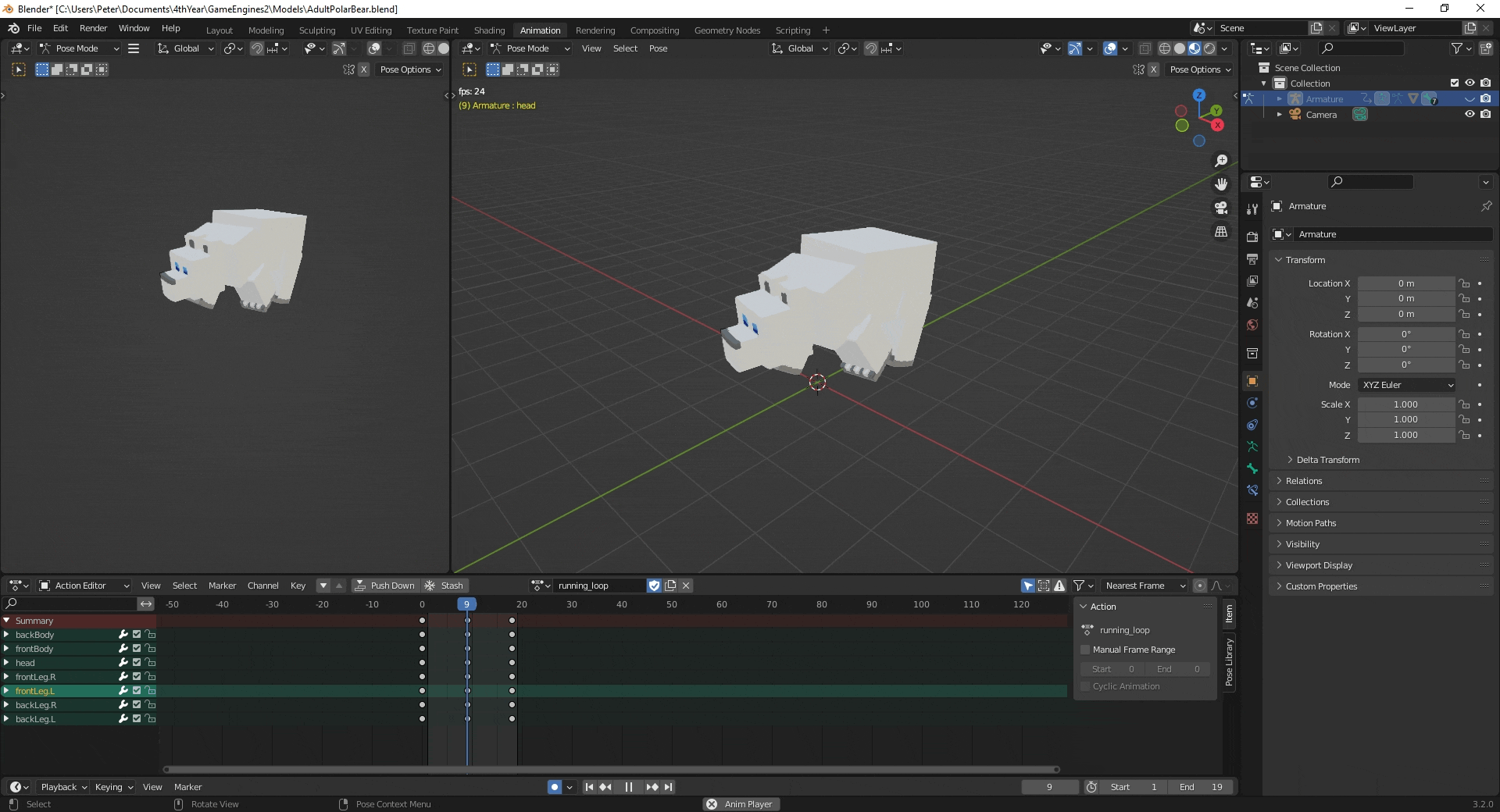The height and width of the screenshot is (812, 1500).
Task: Hide the Camera in the outliner
Action: [1470, 114]
